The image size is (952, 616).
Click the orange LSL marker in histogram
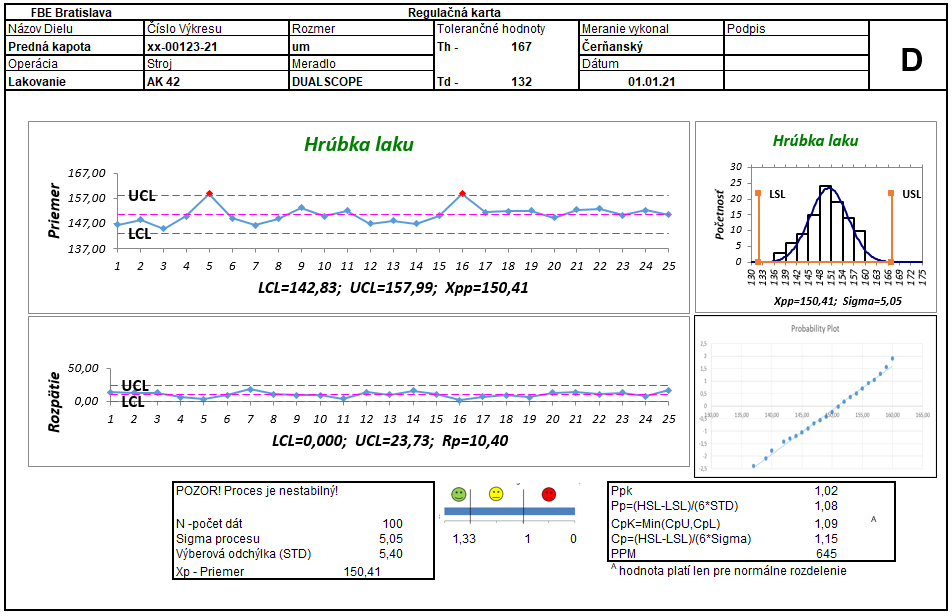(759, 192)
